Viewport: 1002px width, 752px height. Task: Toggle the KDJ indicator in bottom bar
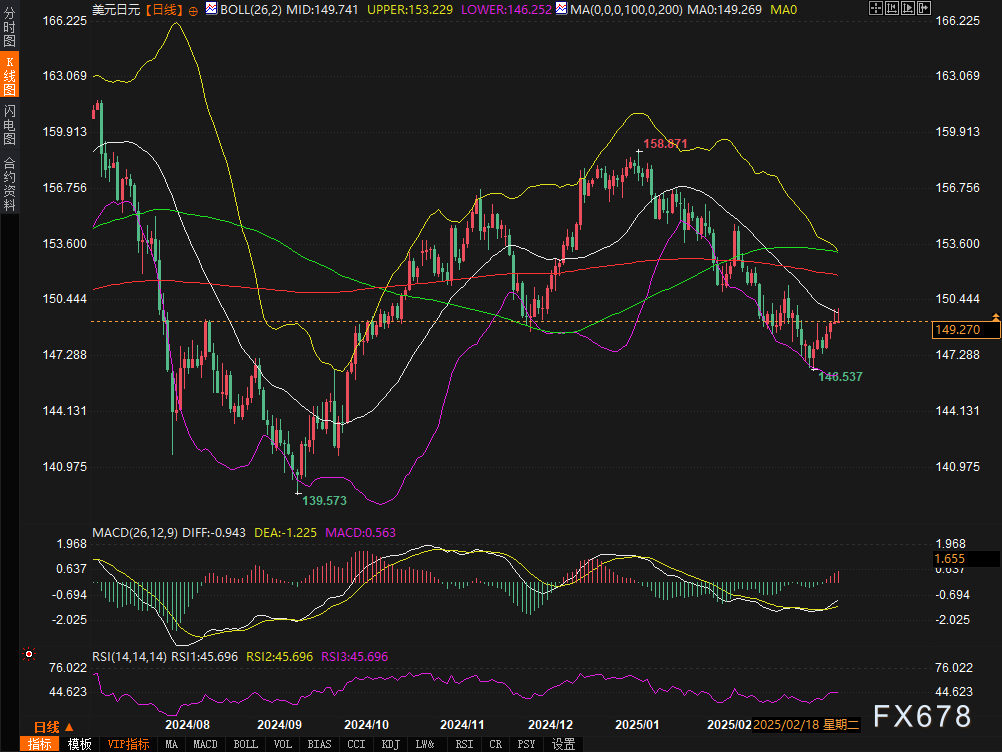tap(389, 744)
